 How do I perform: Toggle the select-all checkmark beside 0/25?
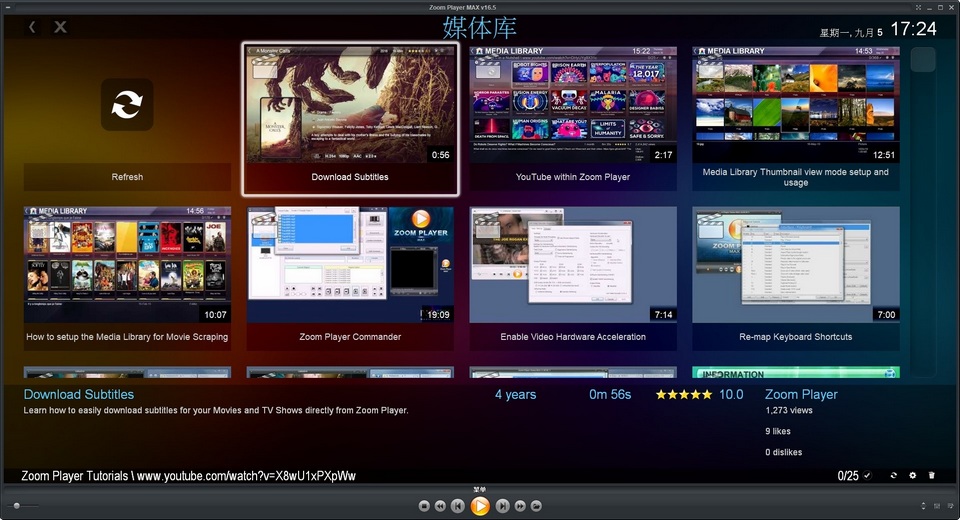[x=867, y=476]
